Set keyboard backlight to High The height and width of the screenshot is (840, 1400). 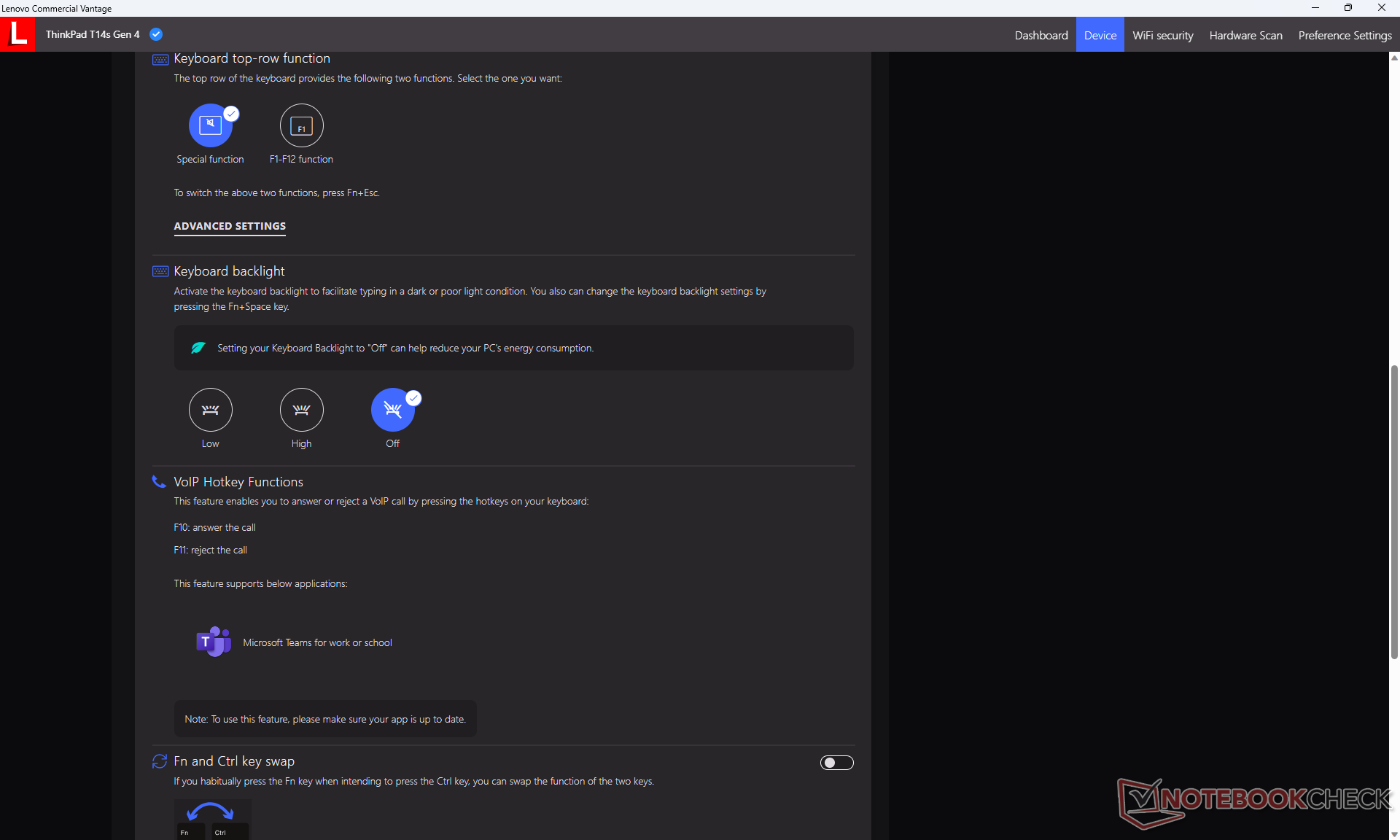tap(301, 410)
